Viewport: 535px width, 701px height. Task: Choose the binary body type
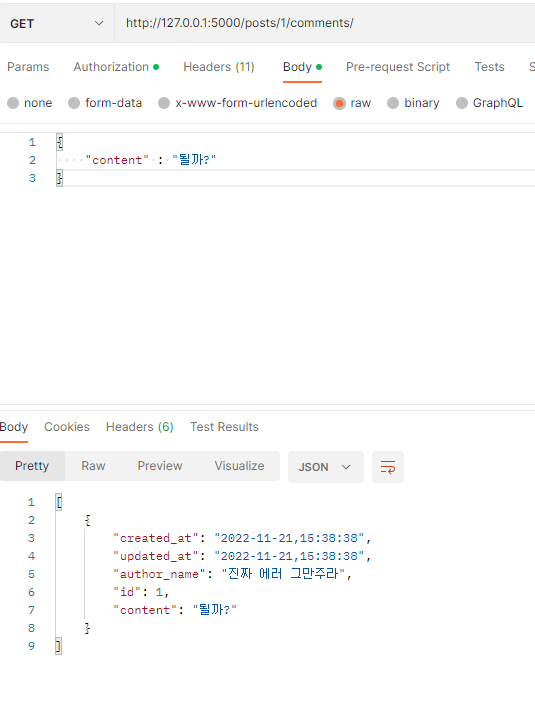click(x=413, y=103)
